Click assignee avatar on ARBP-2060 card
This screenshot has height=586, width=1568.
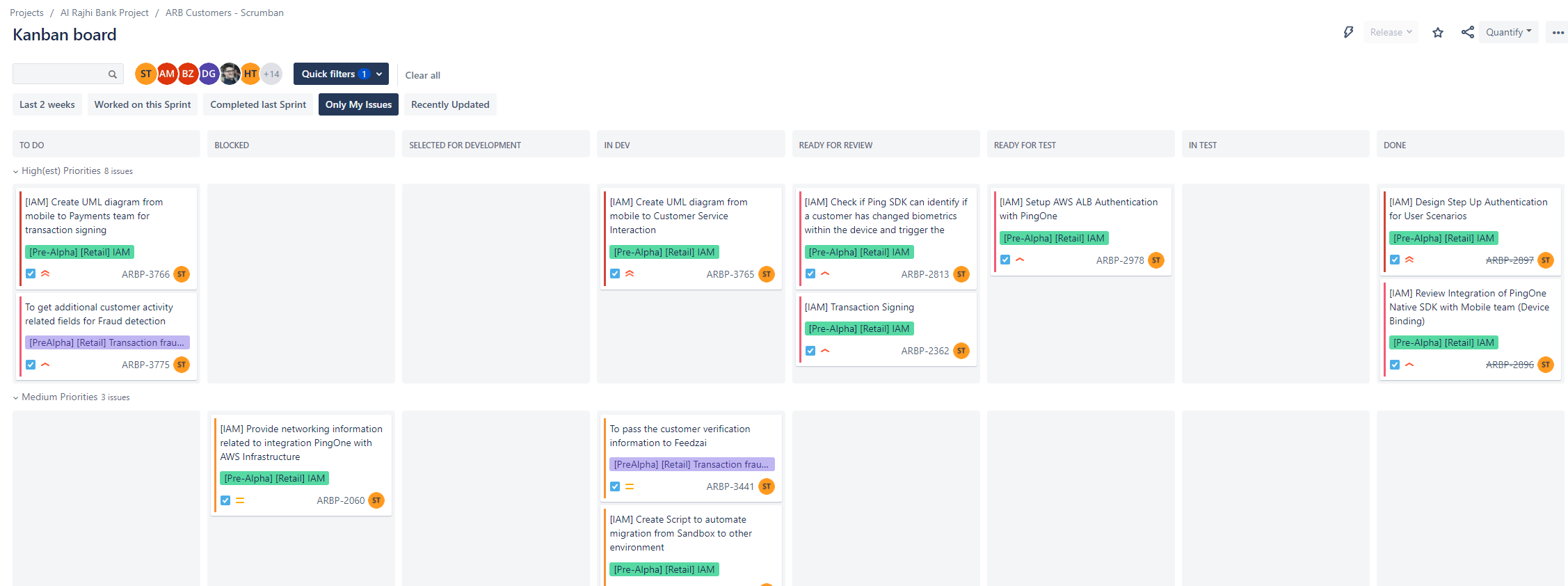coord(376,500)
